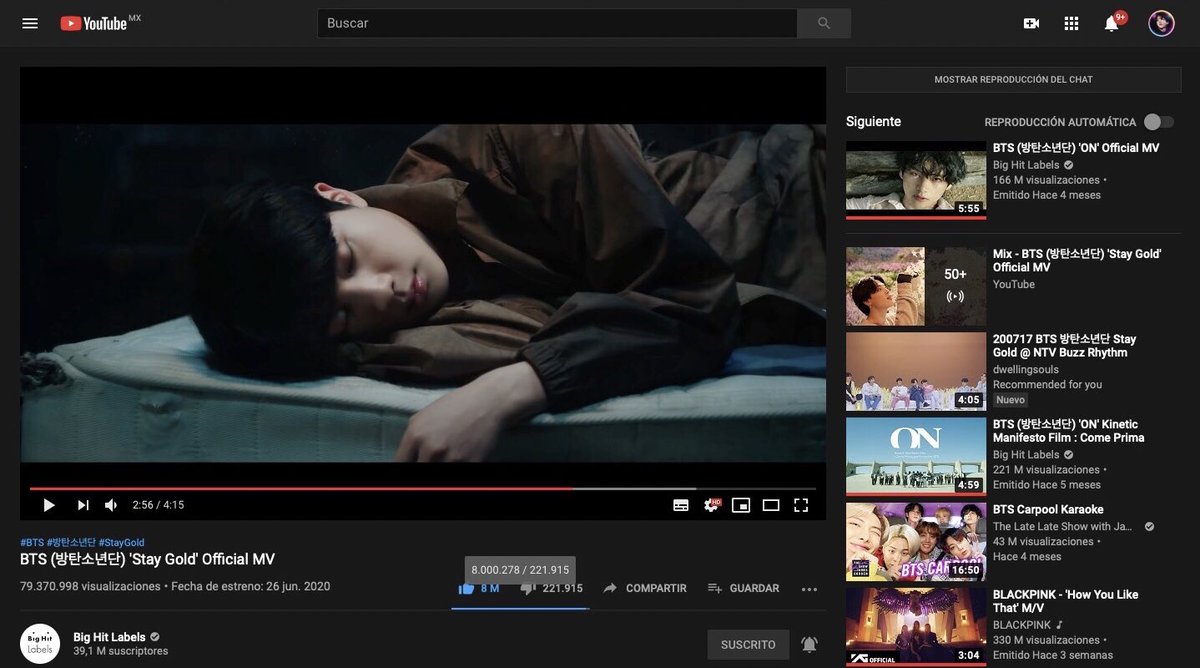Image resolution: width=1200 pixels, height=668 pixels.
Task: Click the Big Hit Labels channel avatar
Action: (40, 643)
